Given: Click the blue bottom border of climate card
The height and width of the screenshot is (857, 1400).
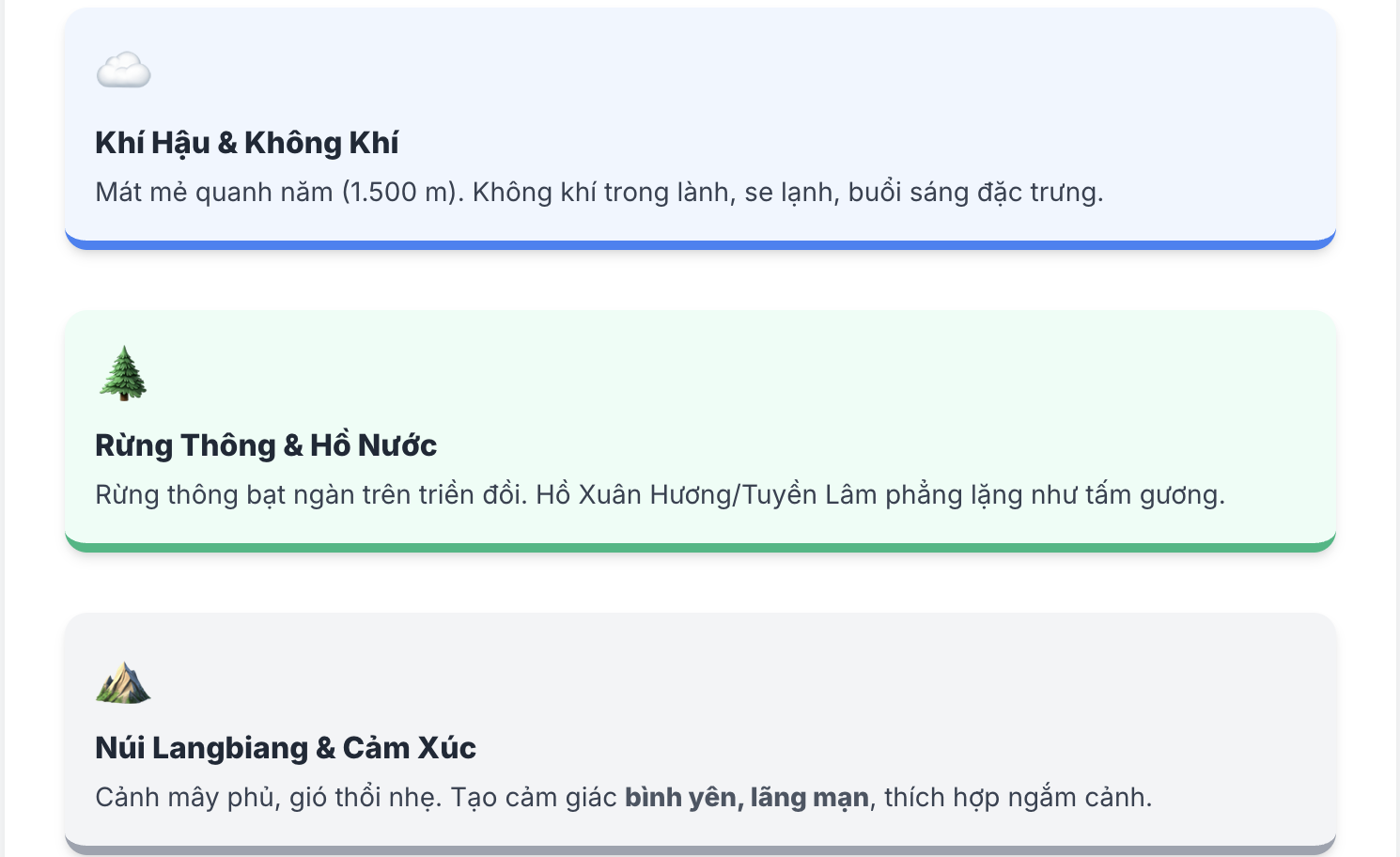Looking at the screenshot, I should click(700, 245).
